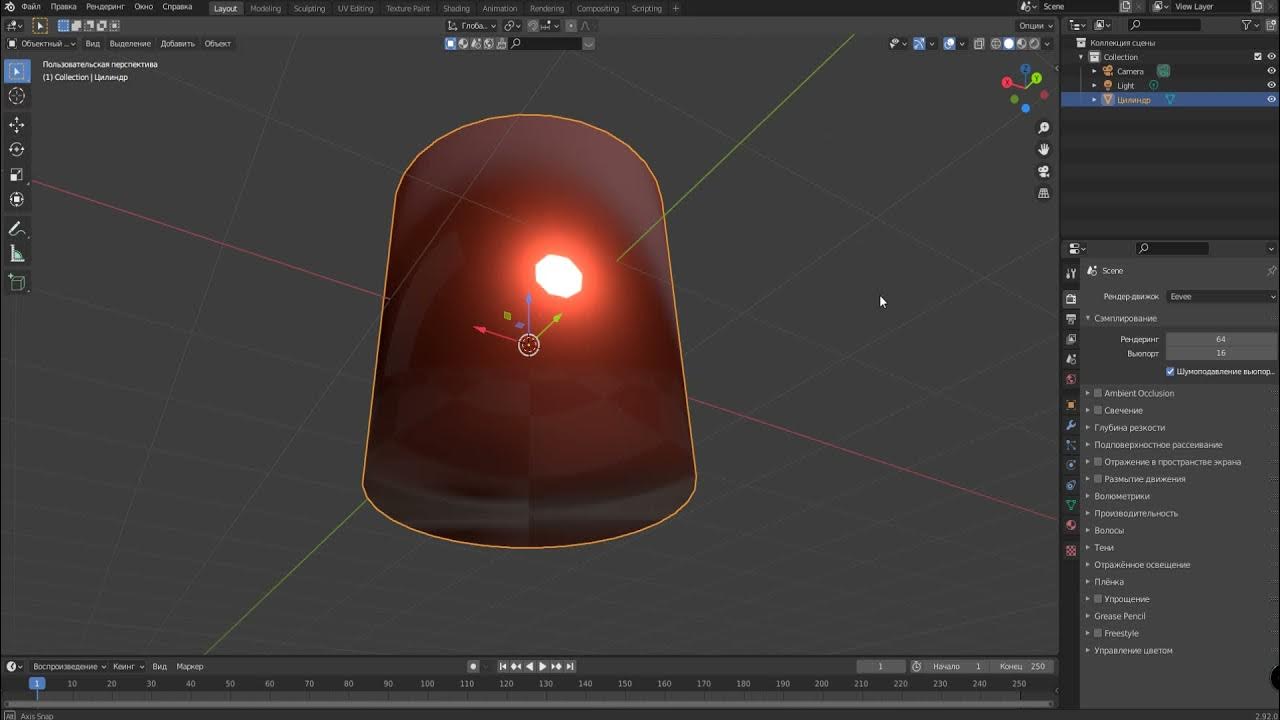Click the viewport pan hand icon
The image size is (1280, 720).
pos(1044,149)
